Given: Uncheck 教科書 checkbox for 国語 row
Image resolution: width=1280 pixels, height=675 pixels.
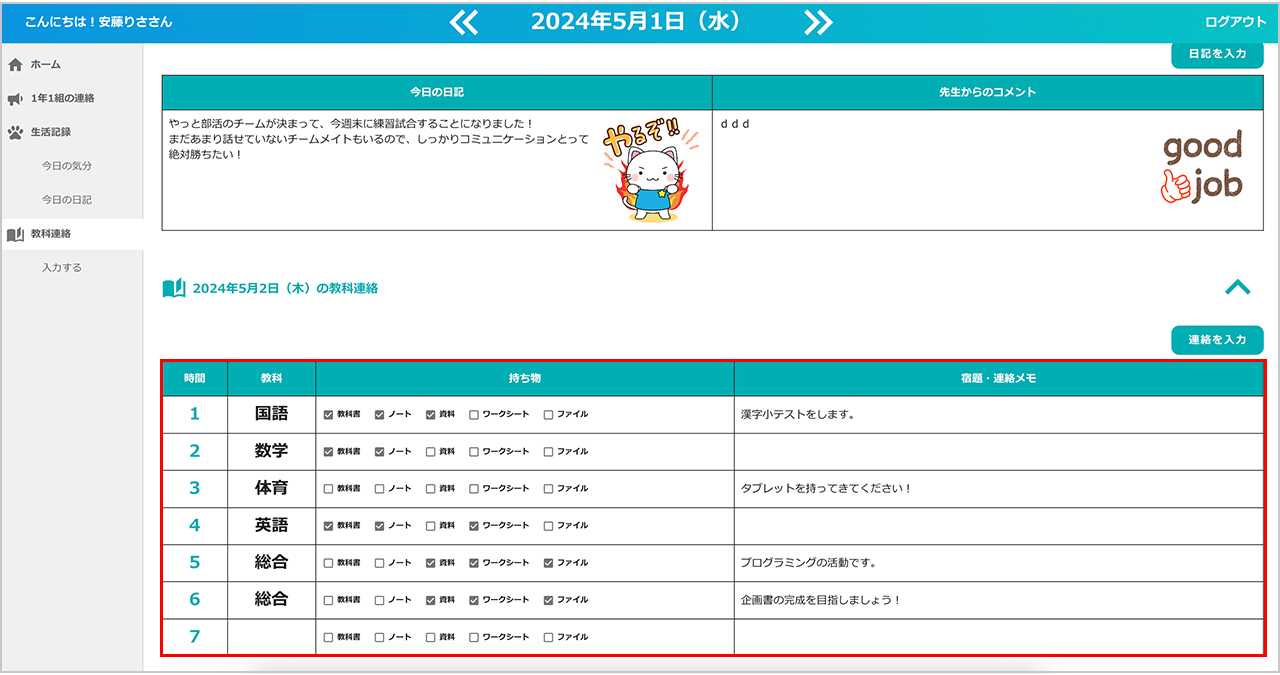Looking at the screenshot, I should (328, 414).
